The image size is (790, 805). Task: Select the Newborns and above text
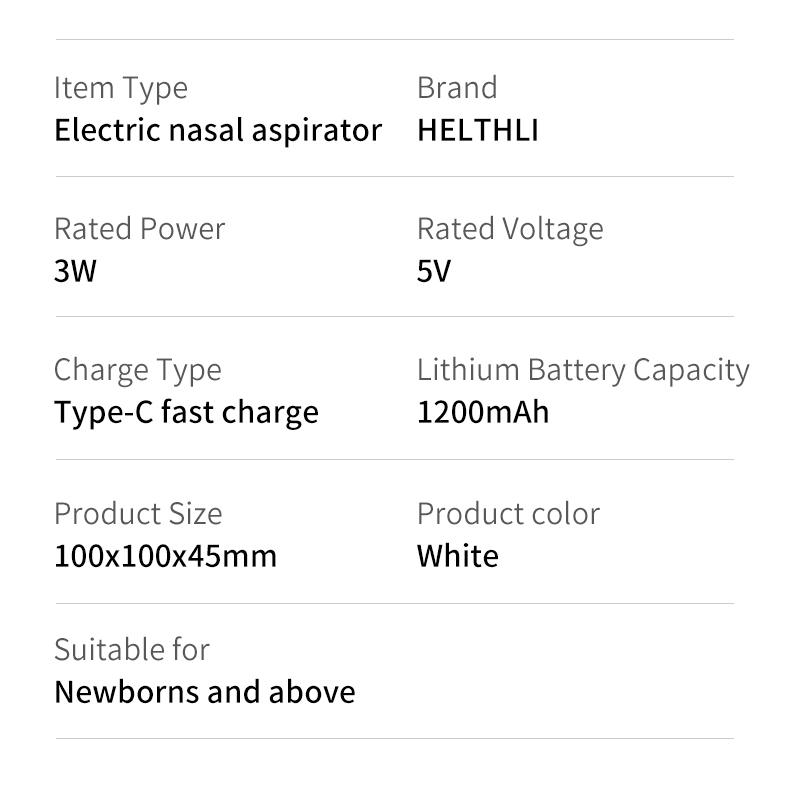[x=205, y=692]
